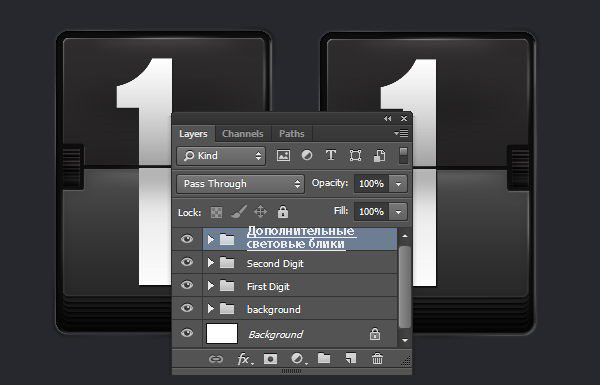Viewport: 600px width, 385px height.
Task: Switch to the Paths tab
Action: (292, 134)
